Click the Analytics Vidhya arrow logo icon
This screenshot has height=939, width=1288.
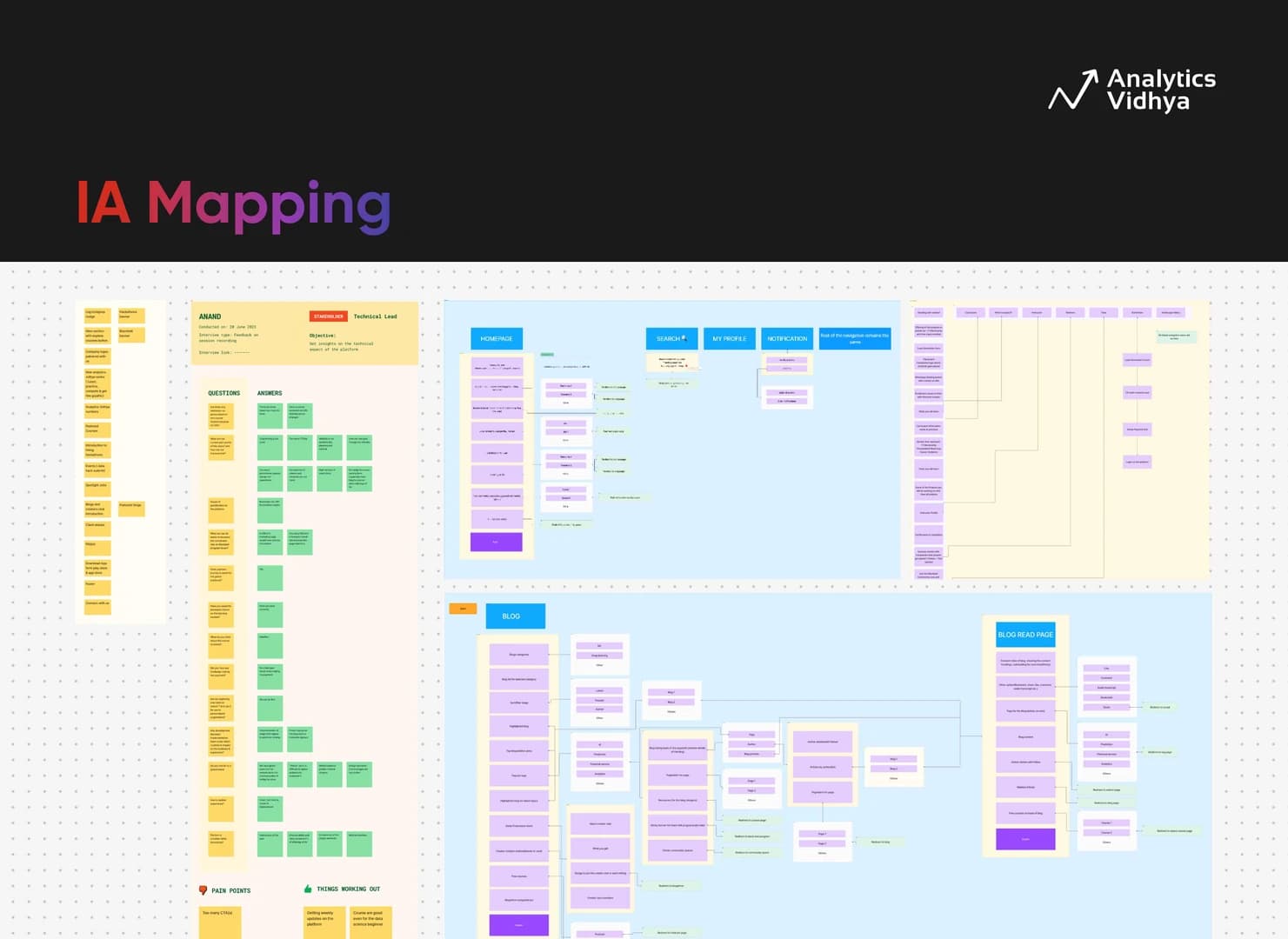tap(1072, 90)
